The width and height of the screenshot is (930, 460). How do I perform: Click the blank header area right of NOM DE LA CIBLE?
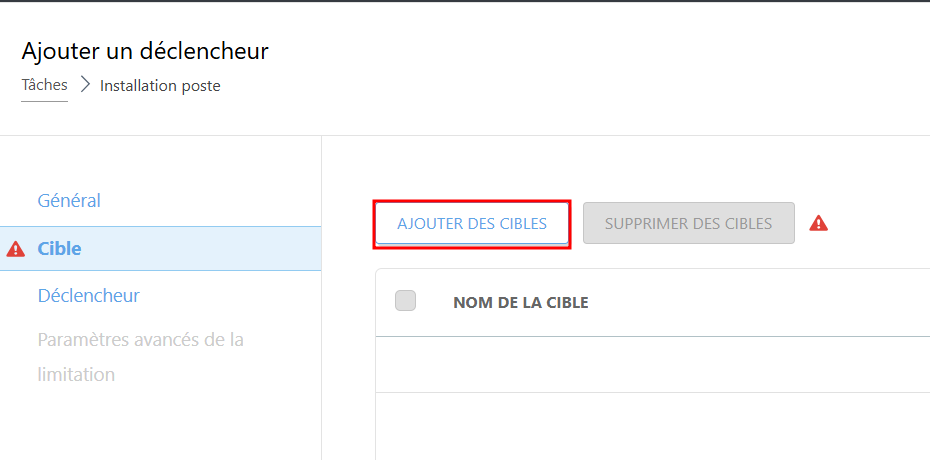(759, 303)
